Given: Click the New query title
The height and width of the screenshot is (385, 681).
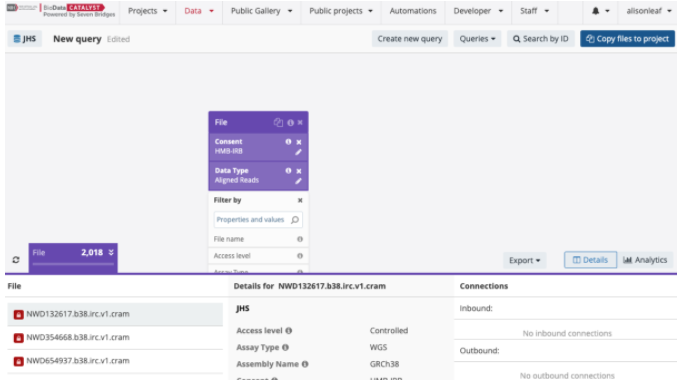Looking at the screenshot, I should [x=77, y=39].
